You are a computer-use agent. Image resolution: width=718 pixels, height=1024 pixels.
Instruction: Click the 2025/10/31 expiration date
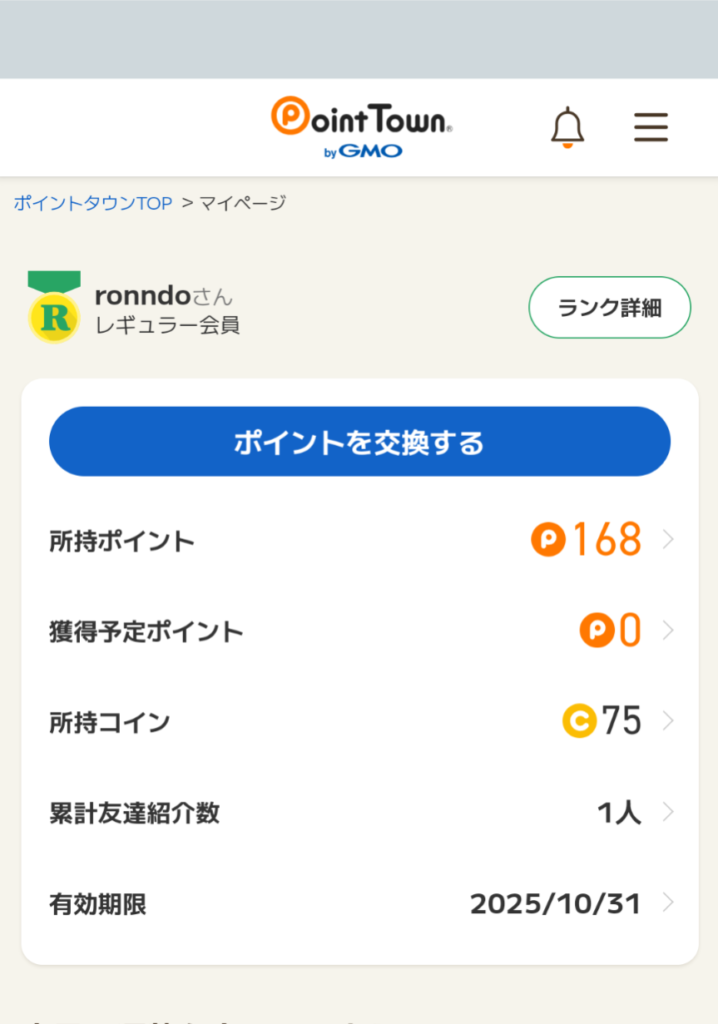(555, 904)
